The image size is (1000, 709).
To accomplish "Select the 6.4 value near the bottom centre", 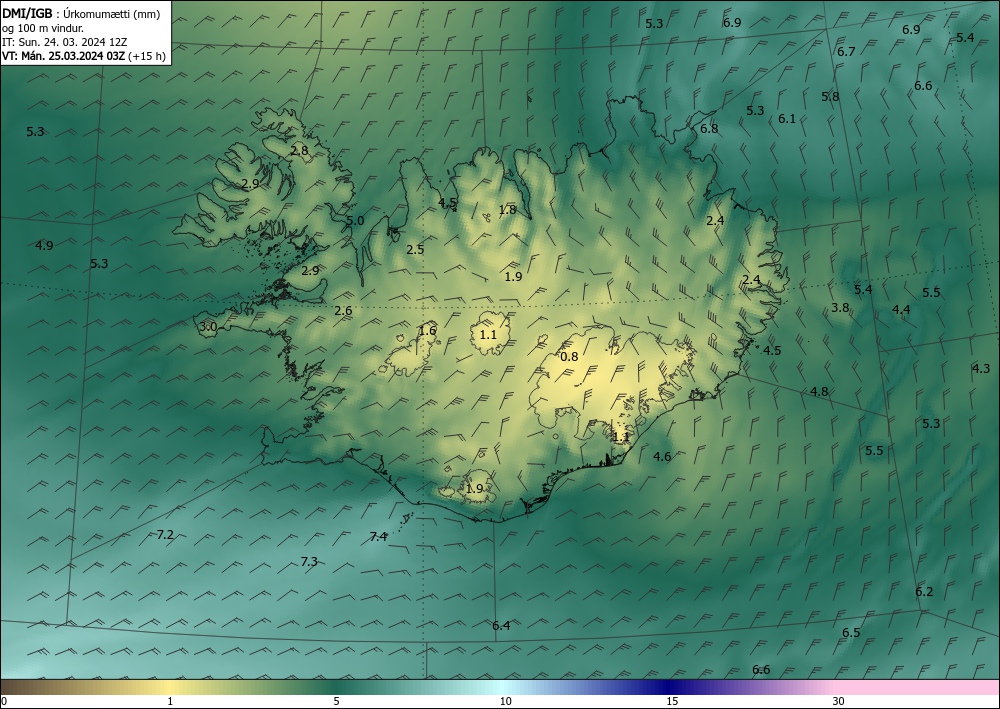I will [501, 625].
